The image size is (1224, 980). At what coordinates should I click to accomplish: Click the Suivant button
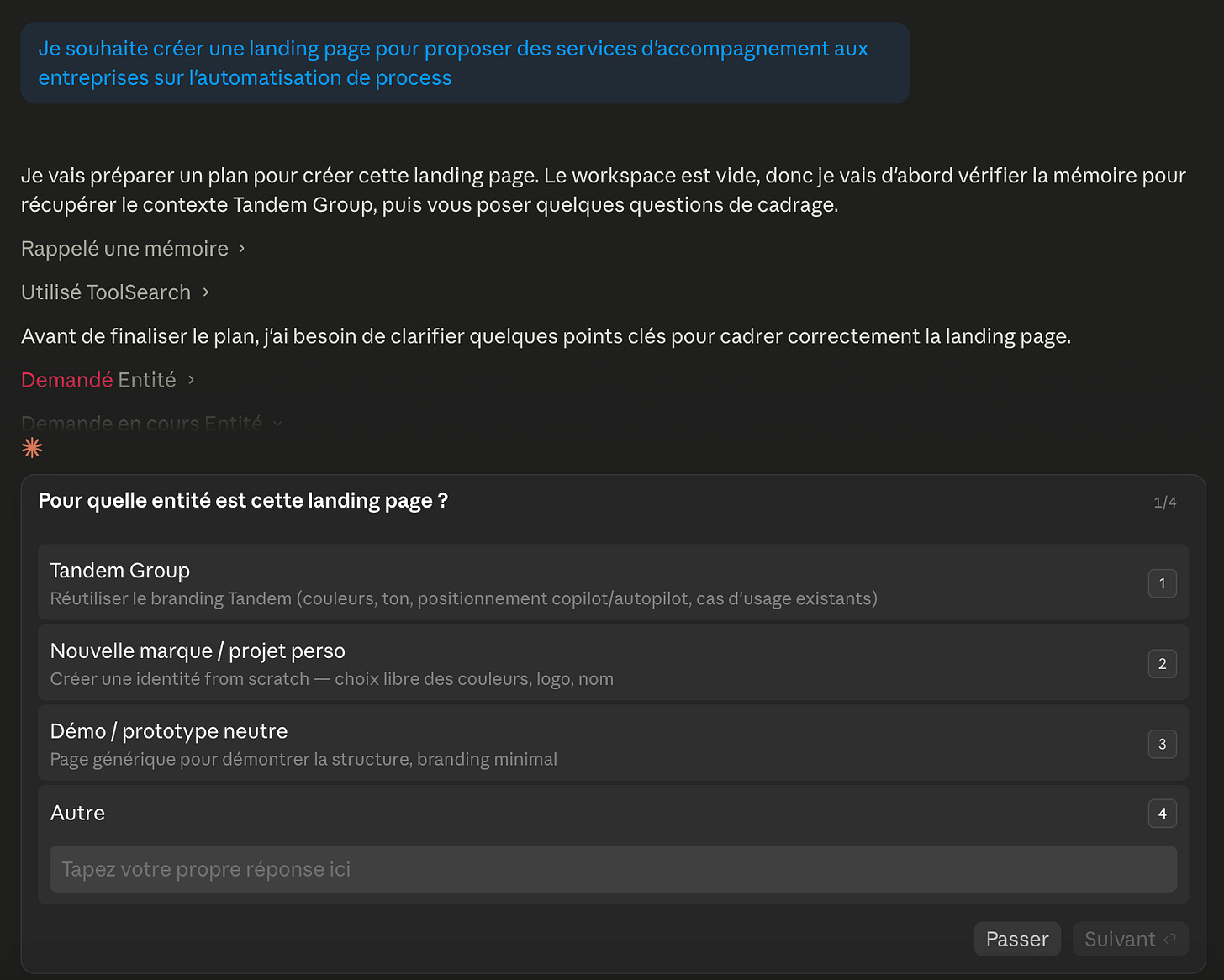(1130, 939)
